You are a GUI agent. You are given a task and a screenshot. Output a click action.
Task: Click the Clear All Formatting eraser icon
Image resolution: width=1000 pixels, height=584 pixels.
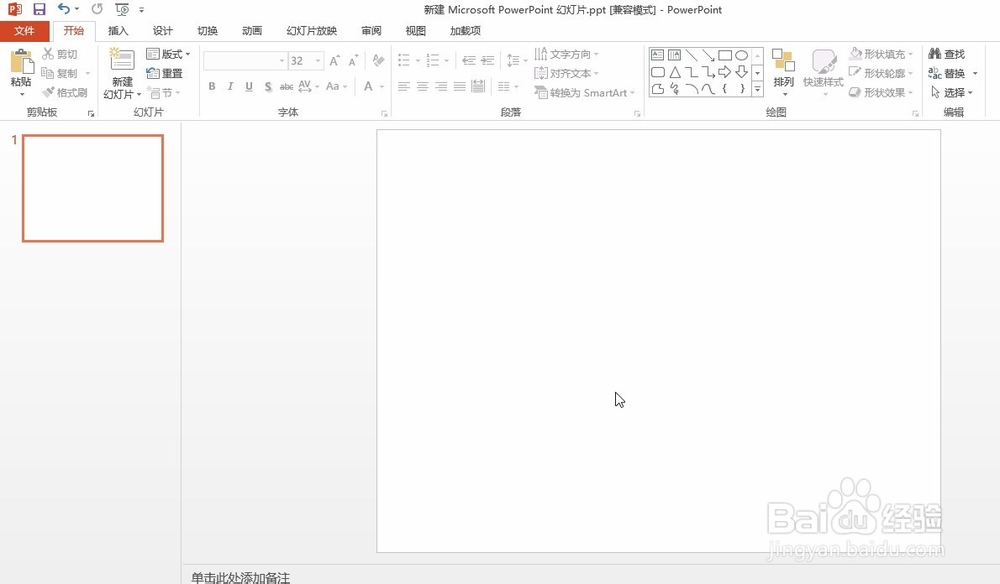click(378, 61)
